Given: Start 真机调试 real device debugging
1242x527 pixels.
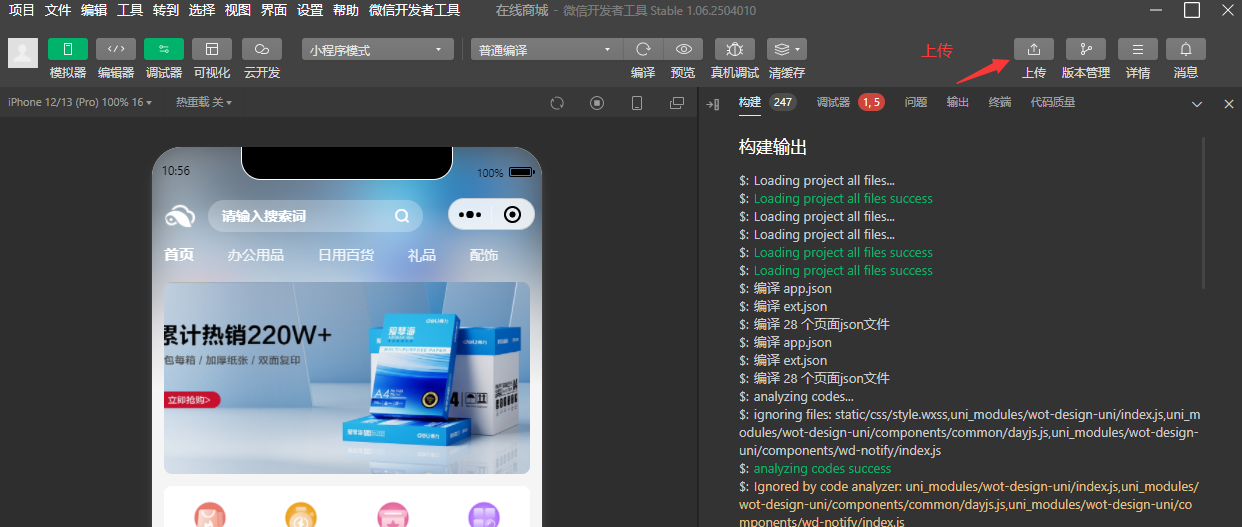Looking at the screenshot, I should (735, 49).
